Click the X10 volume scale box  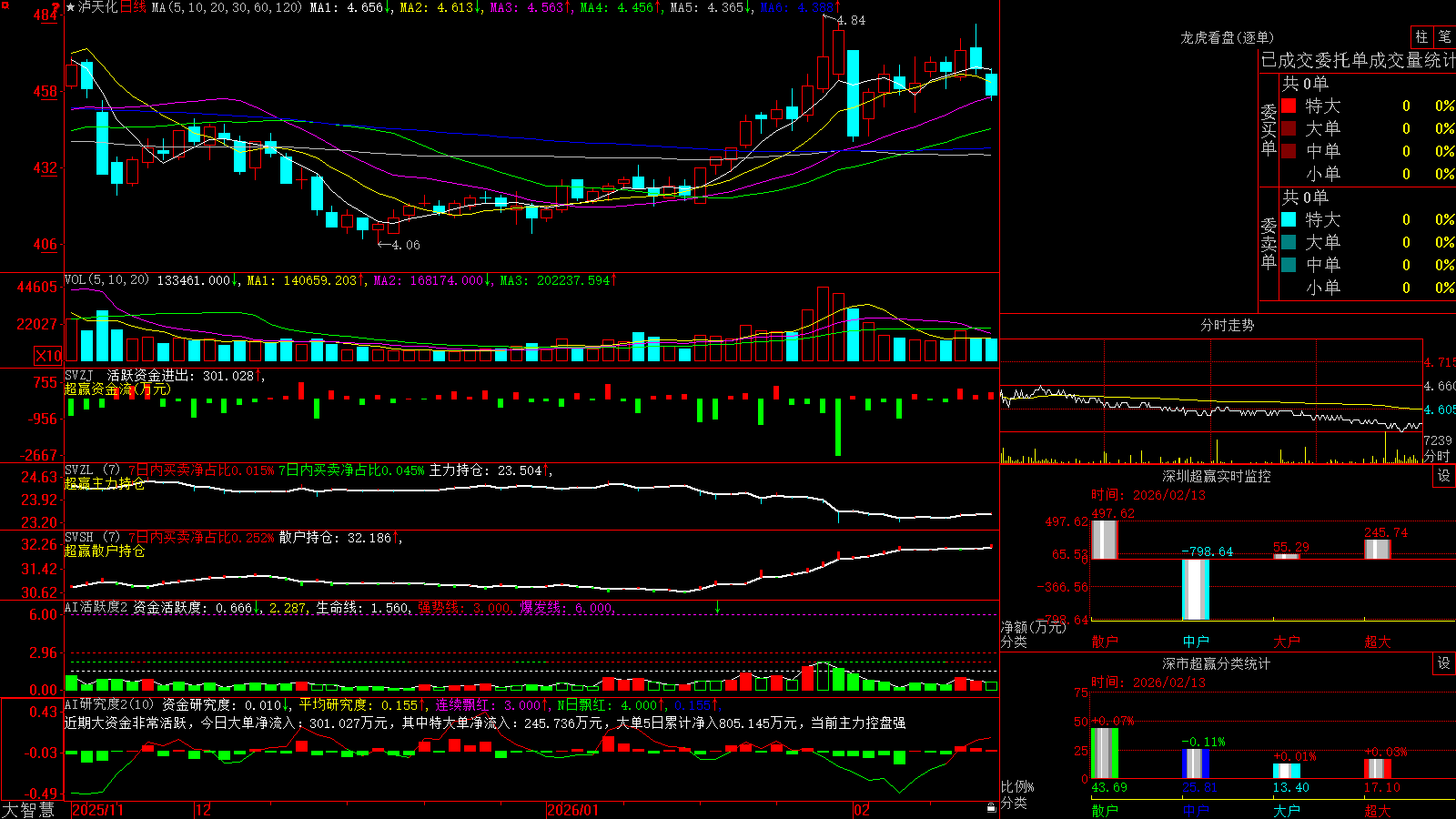pos(48,356)
